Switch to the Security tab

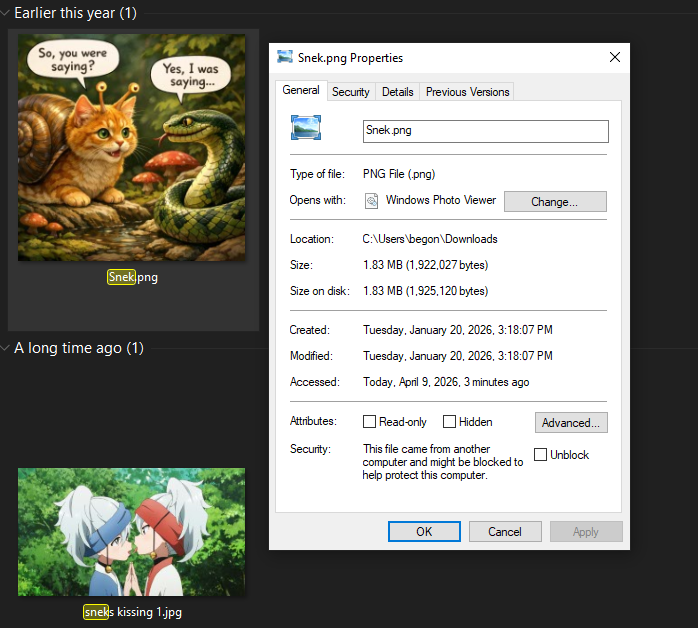pyautogui.click(x=351, y=92)
